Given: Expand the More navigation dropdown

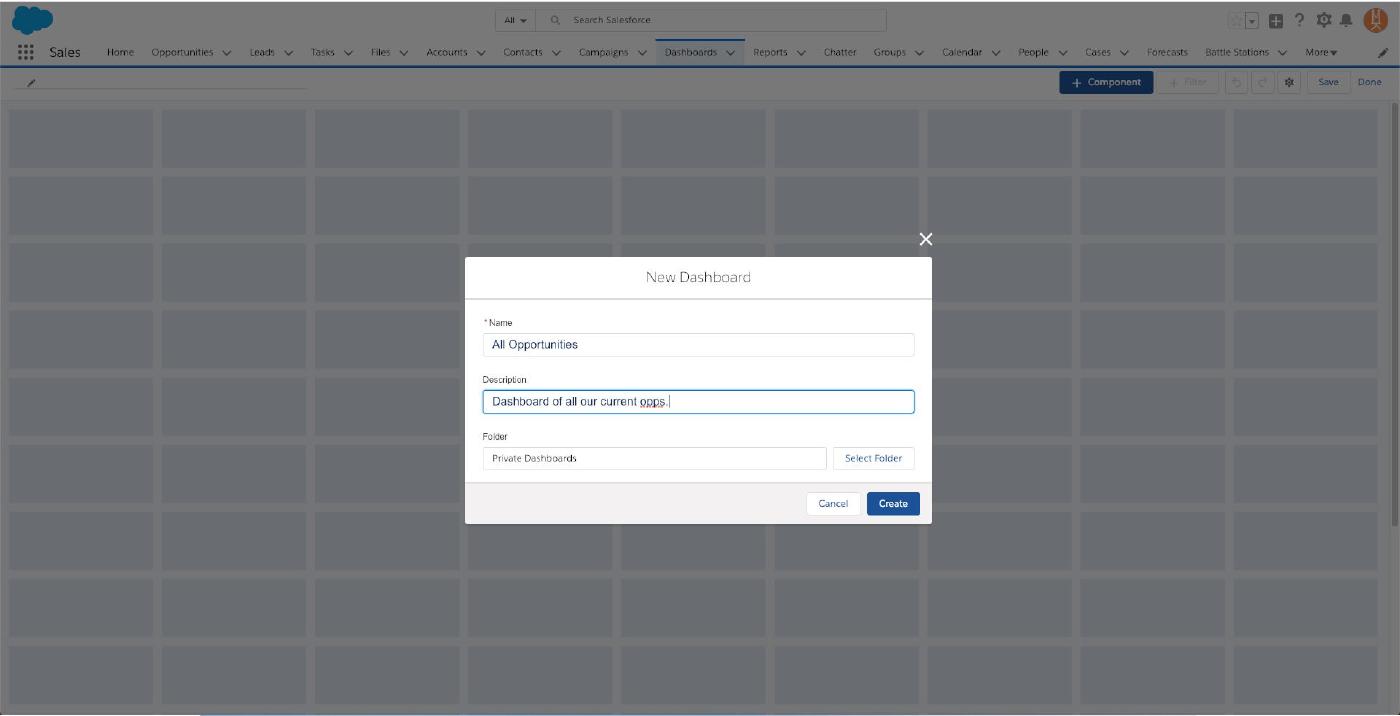Looking at the screenshot, I should pyautogui.click(x=1321, y=53).
